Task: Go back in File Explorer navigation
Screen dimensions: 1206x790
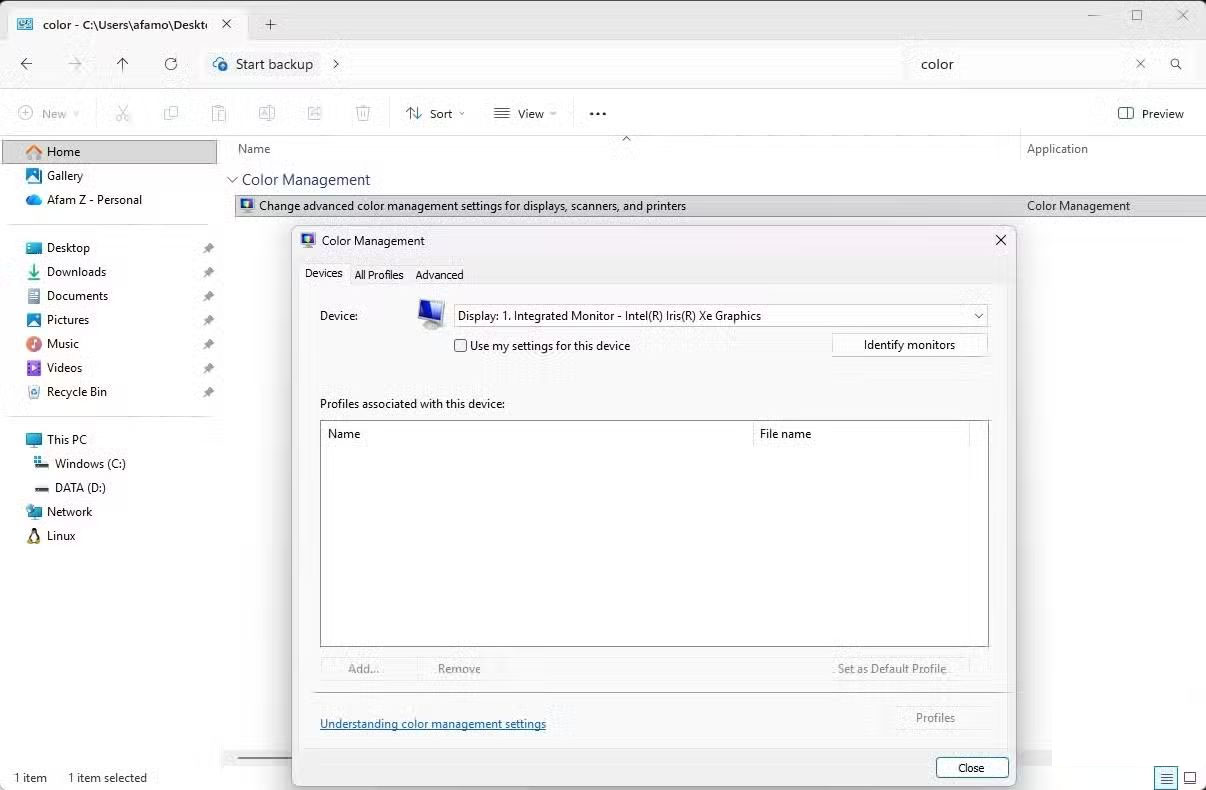Action: click(x=27, y=64)
